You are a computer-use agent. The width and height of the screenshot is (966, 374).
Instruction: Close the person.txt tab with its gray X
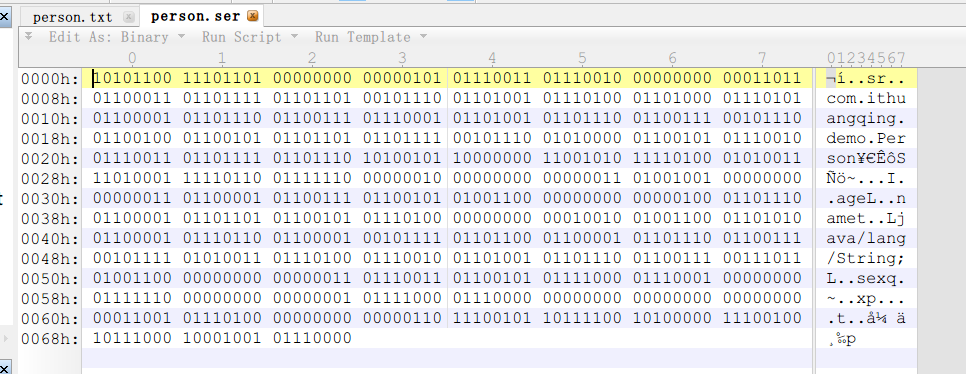coord(128,17)
